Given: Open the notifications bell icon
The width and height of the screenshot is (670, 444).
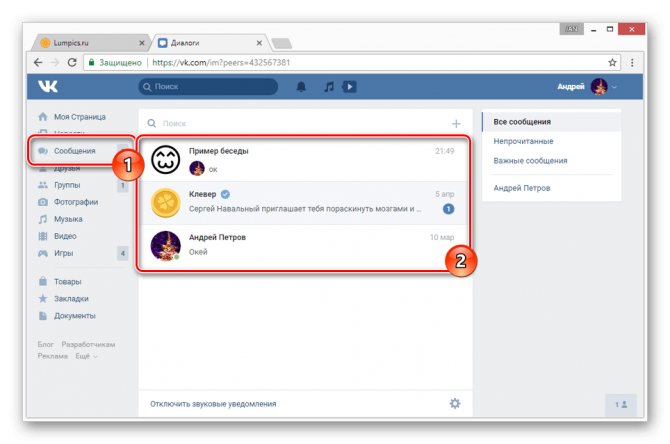Looking at the screenshot, I should click(x=301, y=87).
